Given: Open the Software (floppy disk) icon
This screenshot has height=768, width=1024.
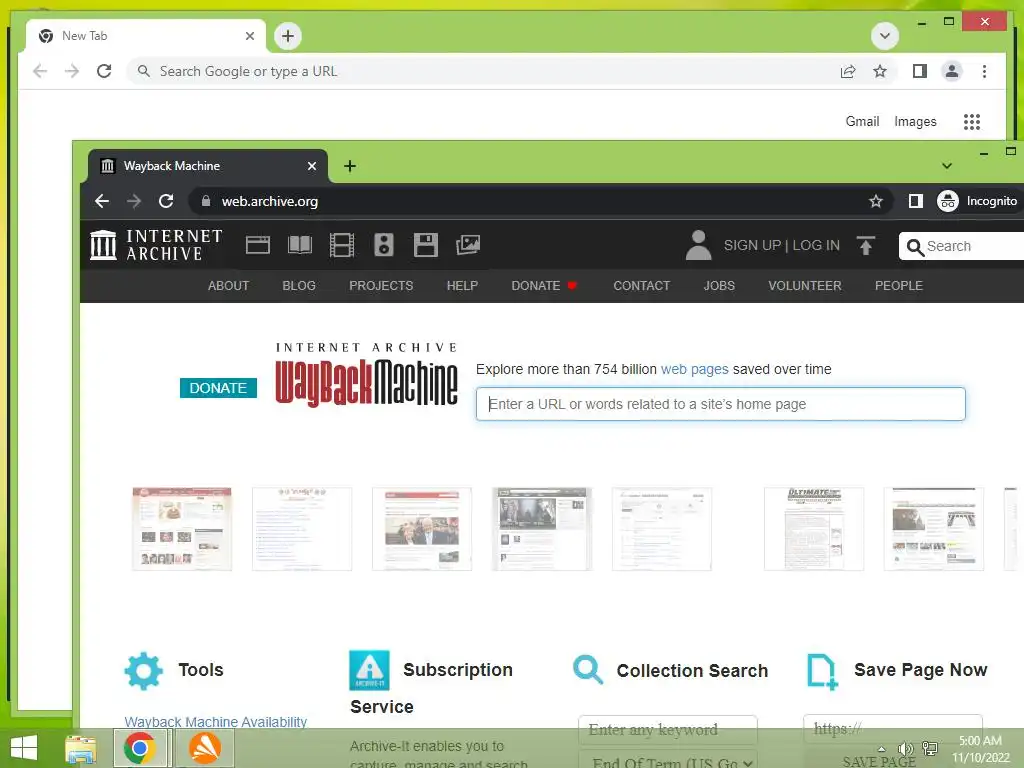Looking at the screenshot, I should [x=425, y=246].
